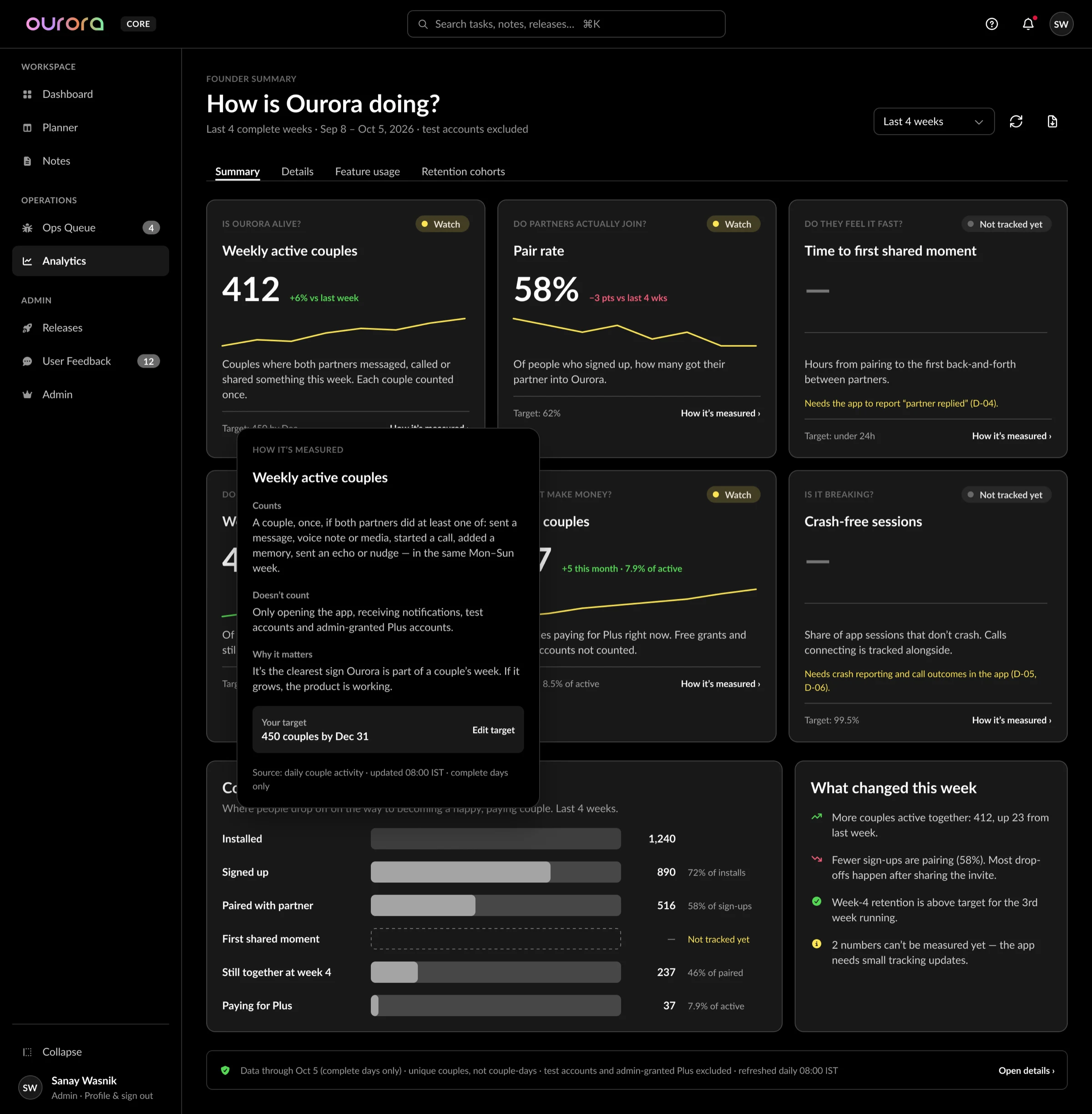Image resolution: width=1092 pixels, height=1114 pixels.
Task: Click the Signed up funnel bar
Action: (x=495, y=872)
